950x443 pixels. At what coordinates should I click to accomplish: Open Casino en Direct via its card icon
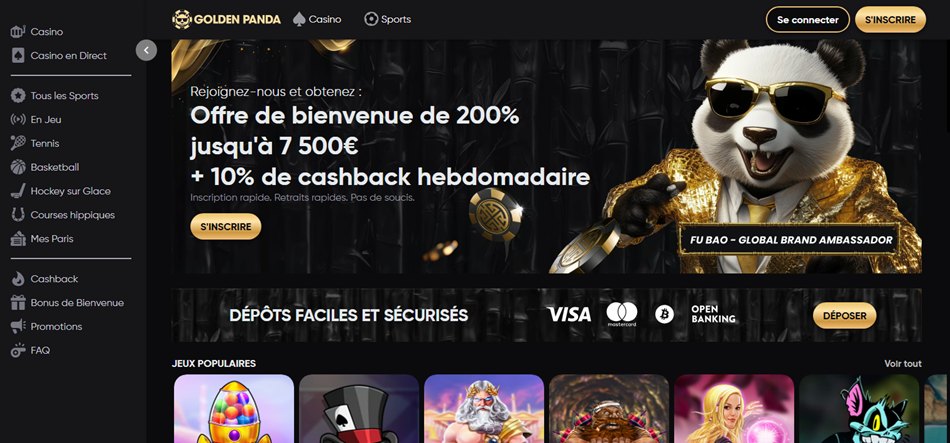(x=18, y=55)
